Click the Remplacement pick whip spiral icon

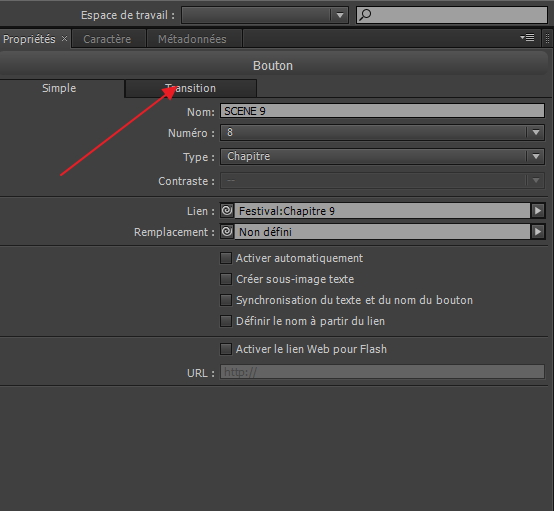coord(227,232)
